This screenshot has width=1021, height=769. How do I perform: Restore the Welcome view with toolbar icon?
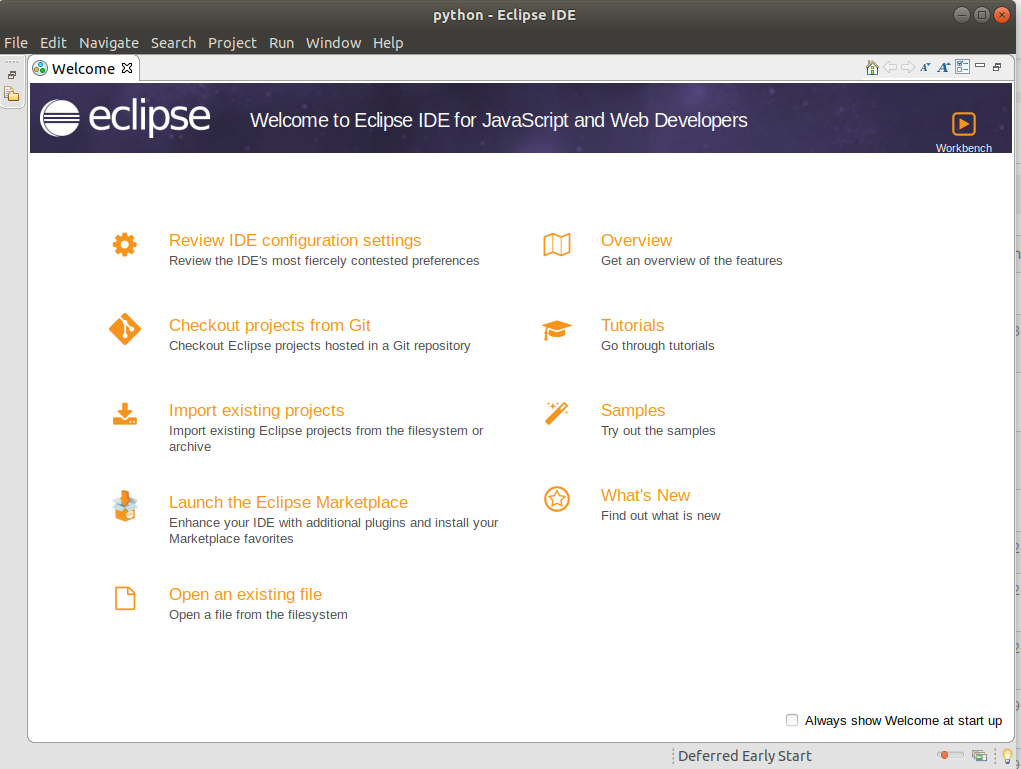pos(997,67)
